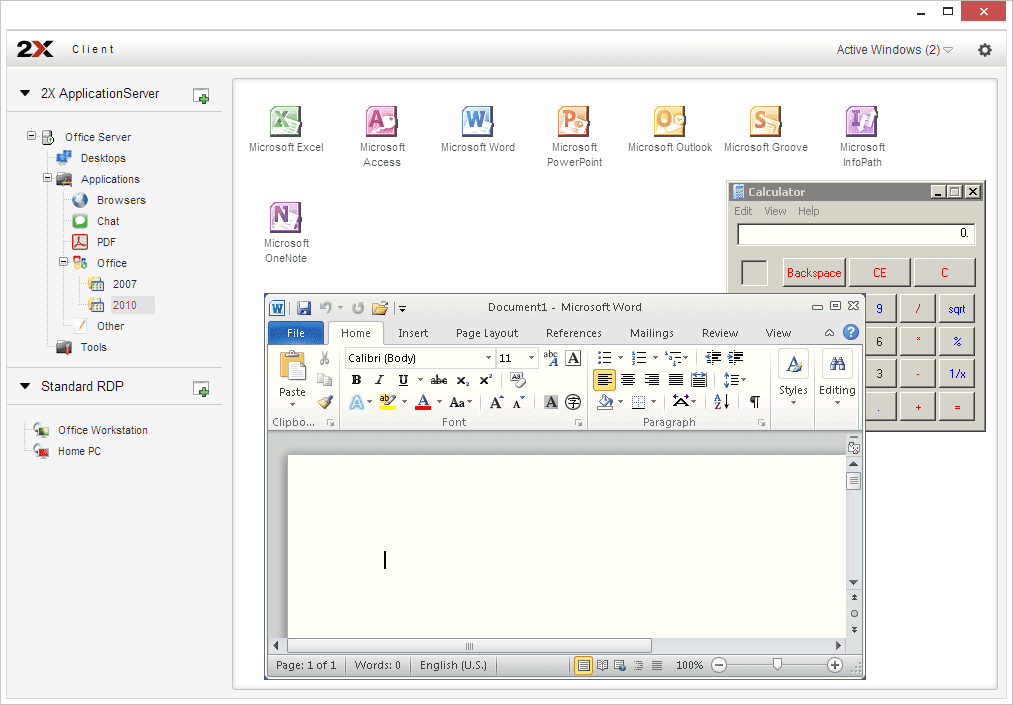Open the Calibri (Body) font name dropdown
This screenshot has width=1013, height=705.
(x=488, y=358)
